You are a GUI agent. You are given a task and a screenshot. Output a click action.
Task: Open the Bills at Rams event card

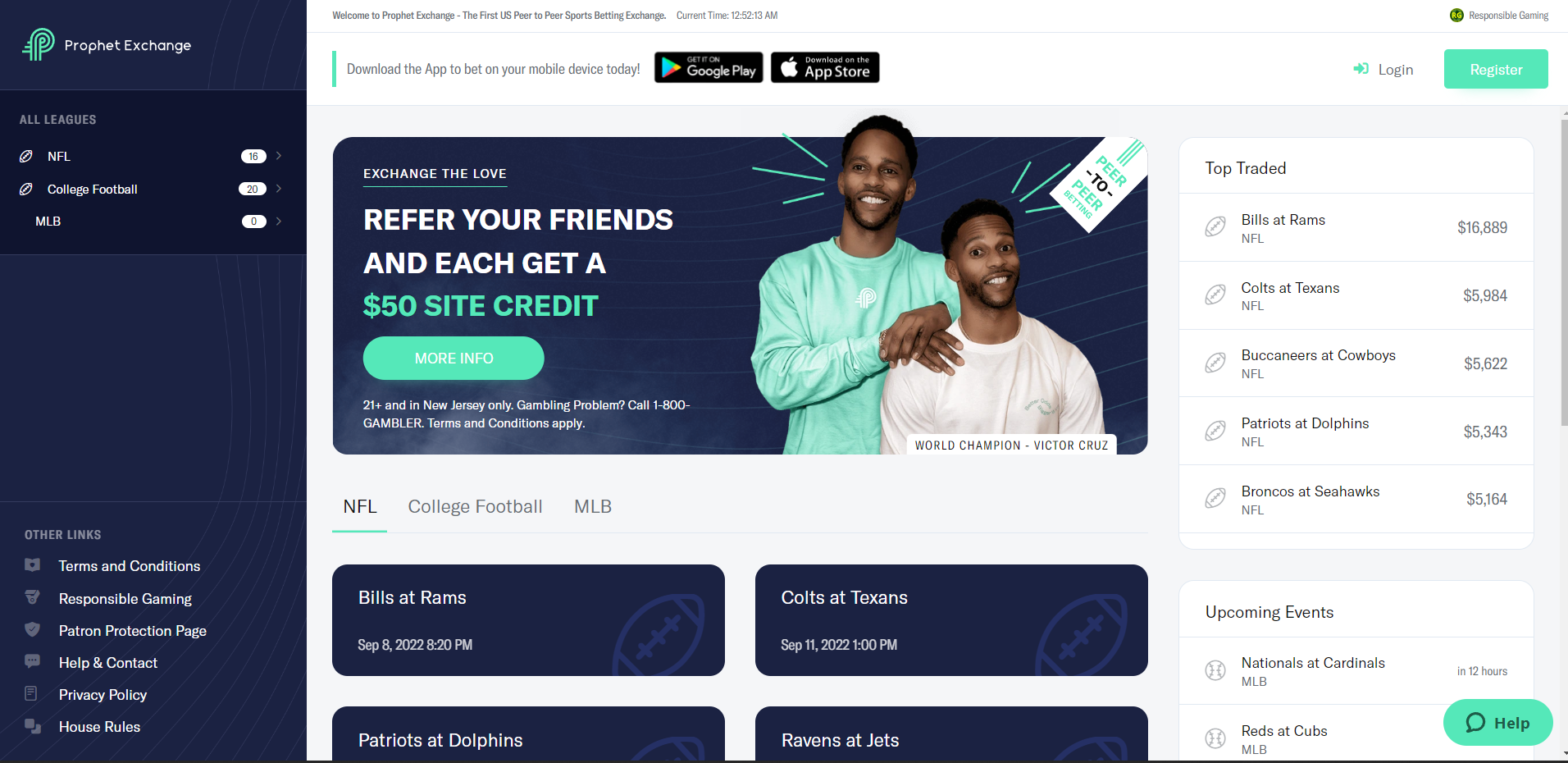point(528,620)
